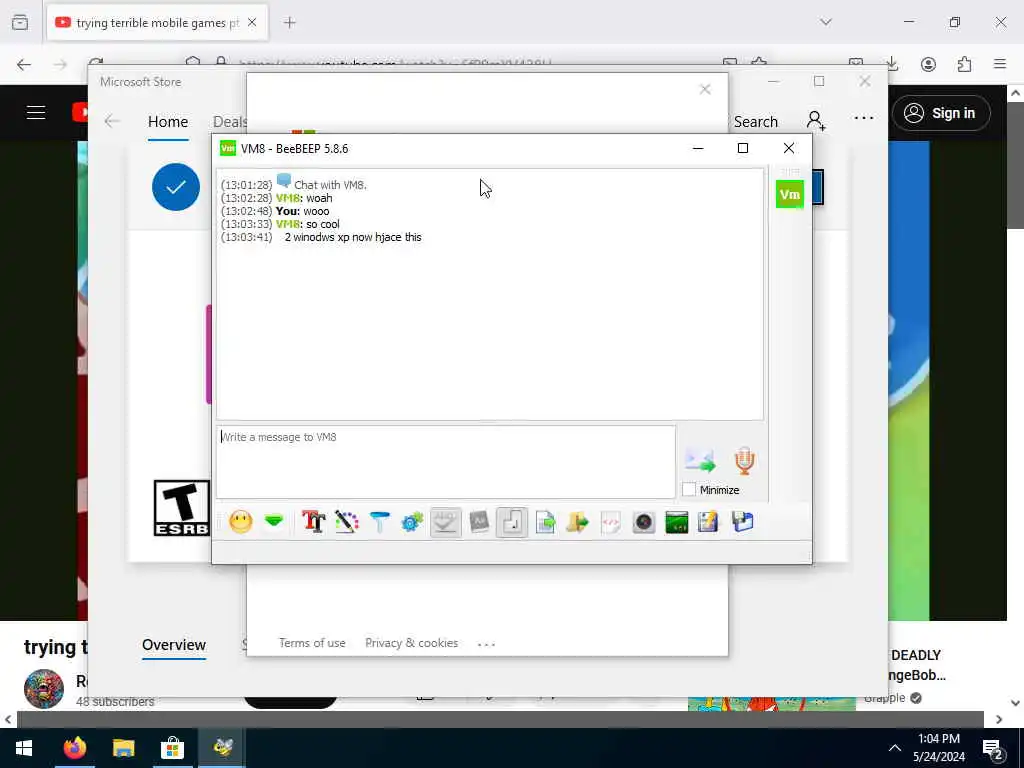Viewport: 1024px width, 768px height.
Task: Send the message with envelope arrow button
Action: [x=700, y=460]
